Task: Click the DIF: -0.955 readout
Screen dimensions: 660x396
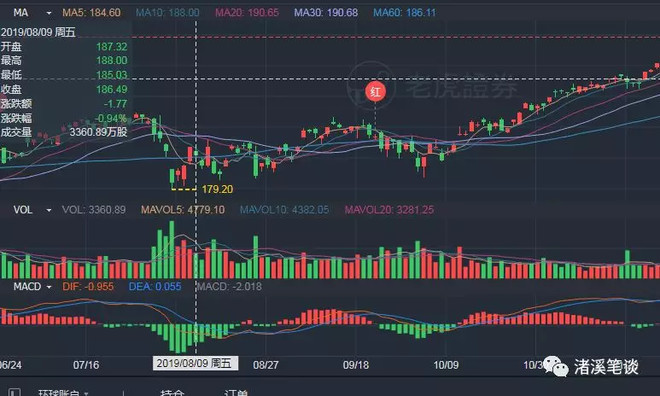Action: point(88,287)
